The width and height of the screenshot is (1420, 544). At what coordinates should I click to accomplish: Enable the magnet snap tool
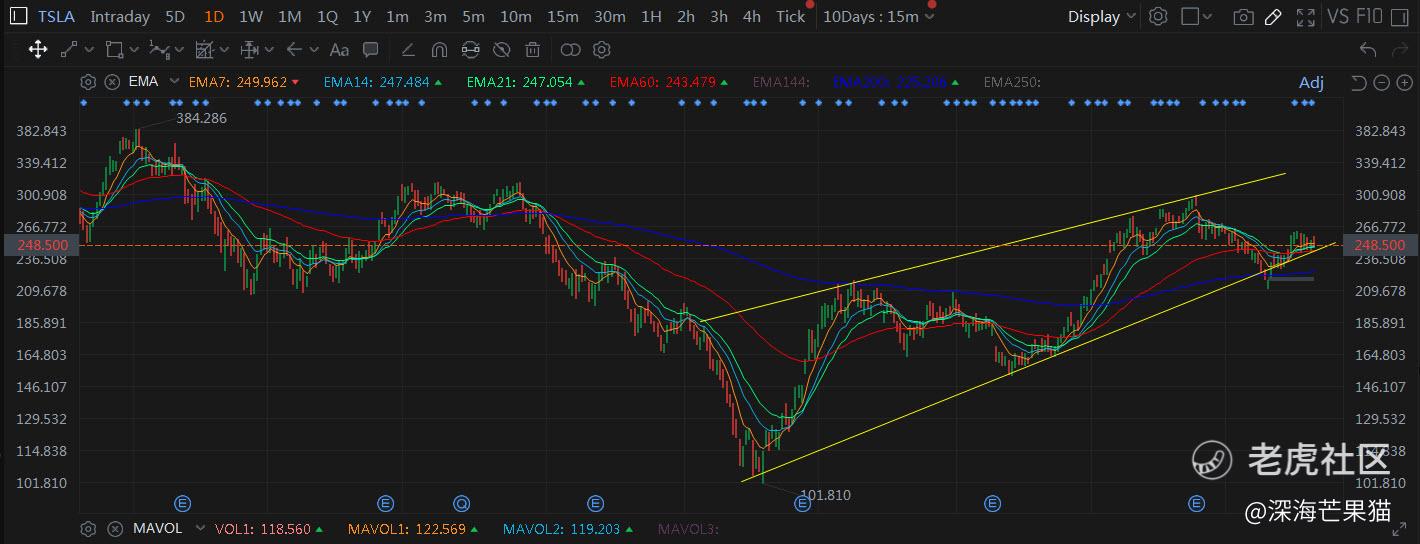439,49
